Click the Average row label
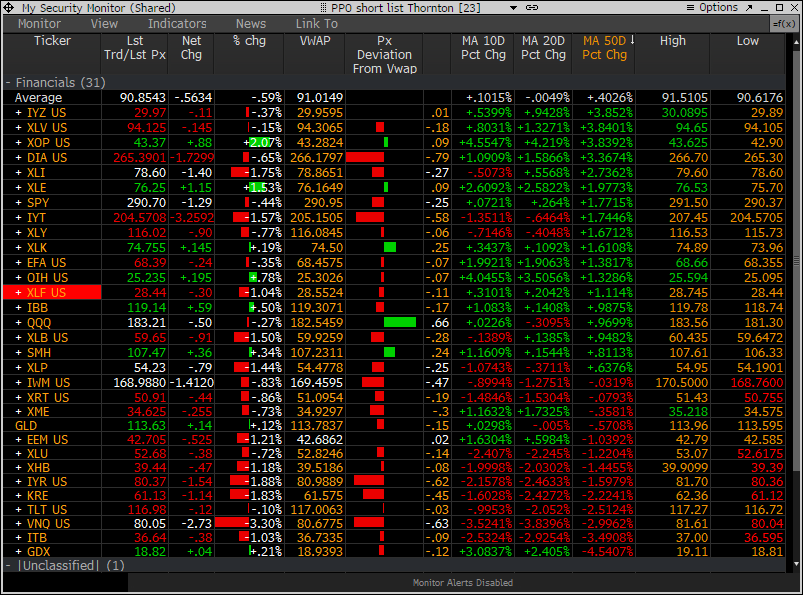803x595 pixels. pos(38,97)
